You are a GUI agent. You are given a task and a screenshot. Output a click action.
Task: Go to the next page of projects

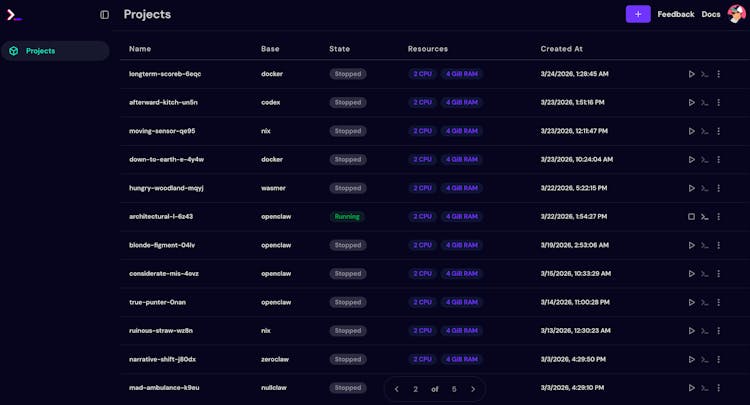(473, 389)
